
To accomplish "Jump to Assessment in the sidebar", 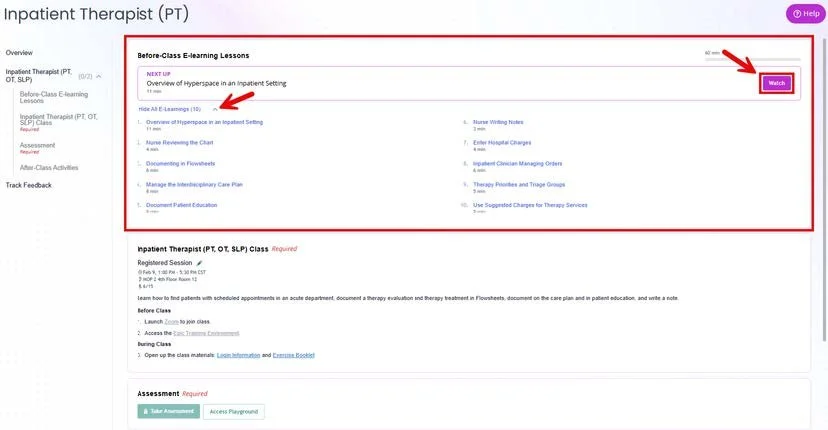I will [x=37, y=145].
